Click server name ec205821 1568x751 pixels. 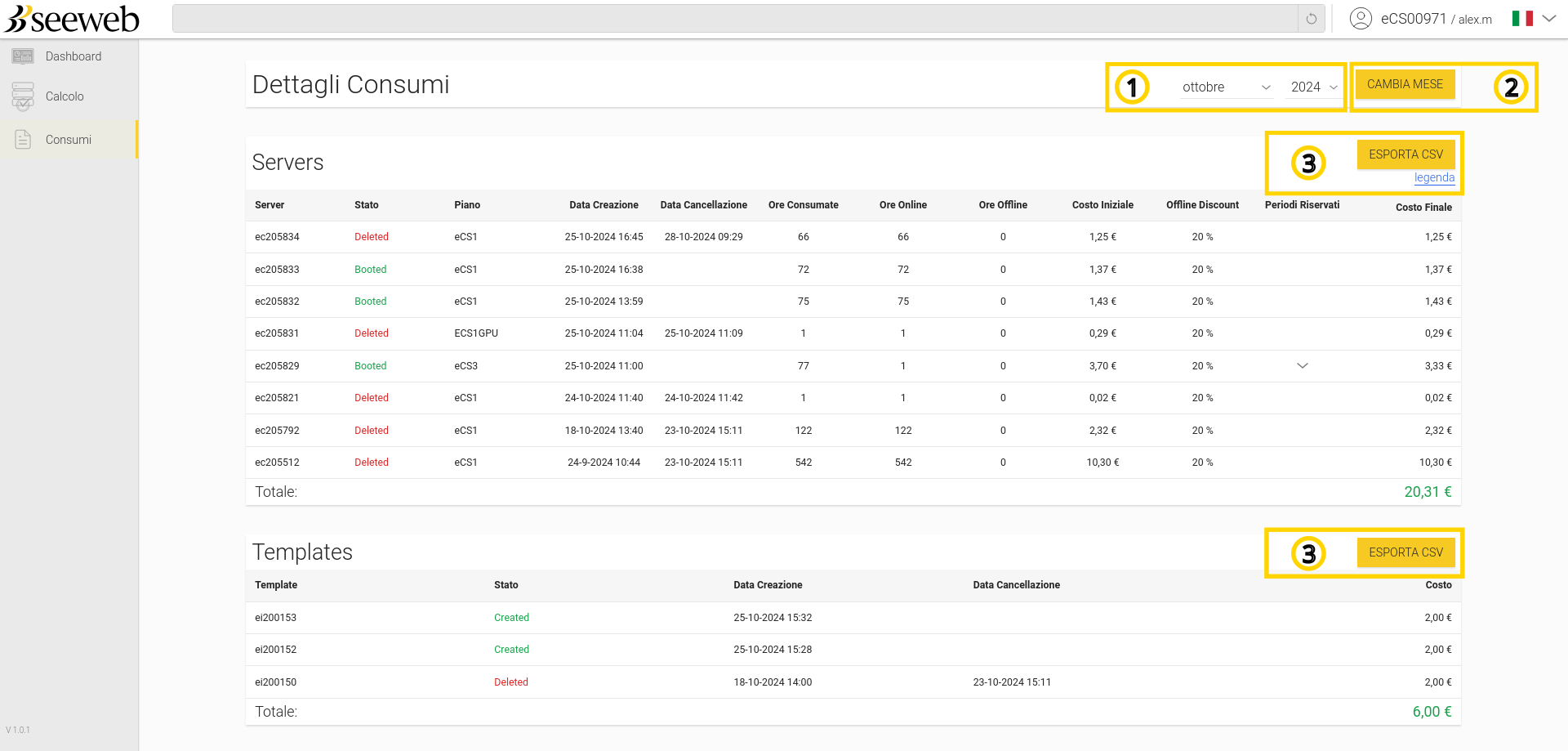pyautogui.click(x=277, y=398)
